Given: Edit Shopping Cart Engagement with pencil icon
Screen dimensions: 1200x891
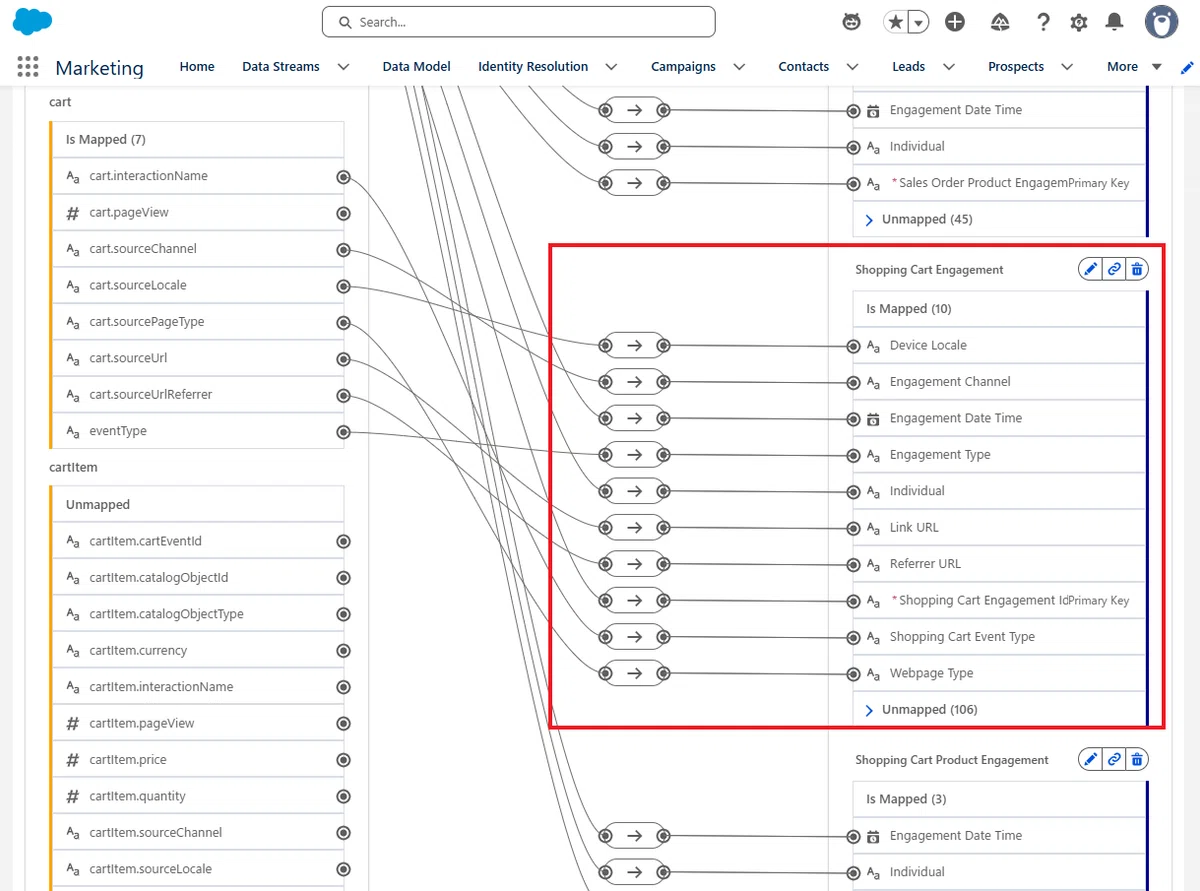Looking at the screenshot, I should point(1090,269).
